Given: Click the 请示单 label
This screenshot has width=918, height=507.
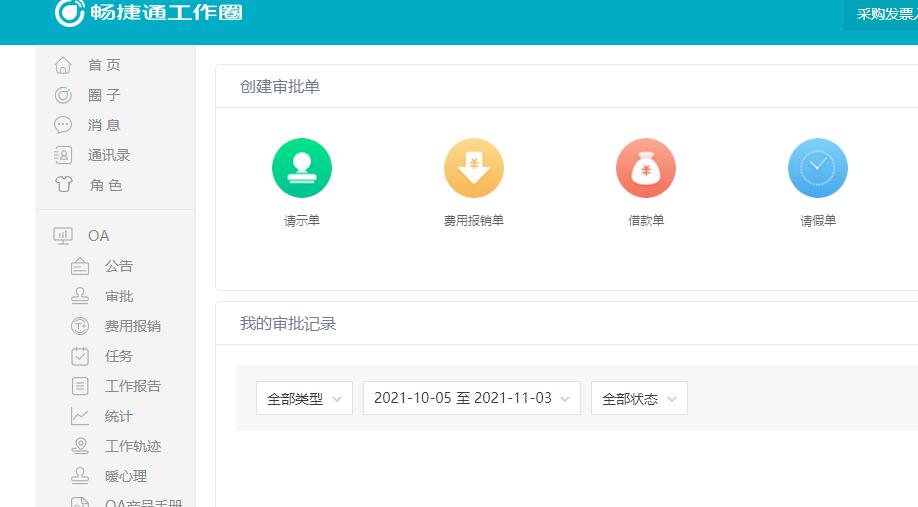Looking at the screenshot, I should [x=302, y=221].
